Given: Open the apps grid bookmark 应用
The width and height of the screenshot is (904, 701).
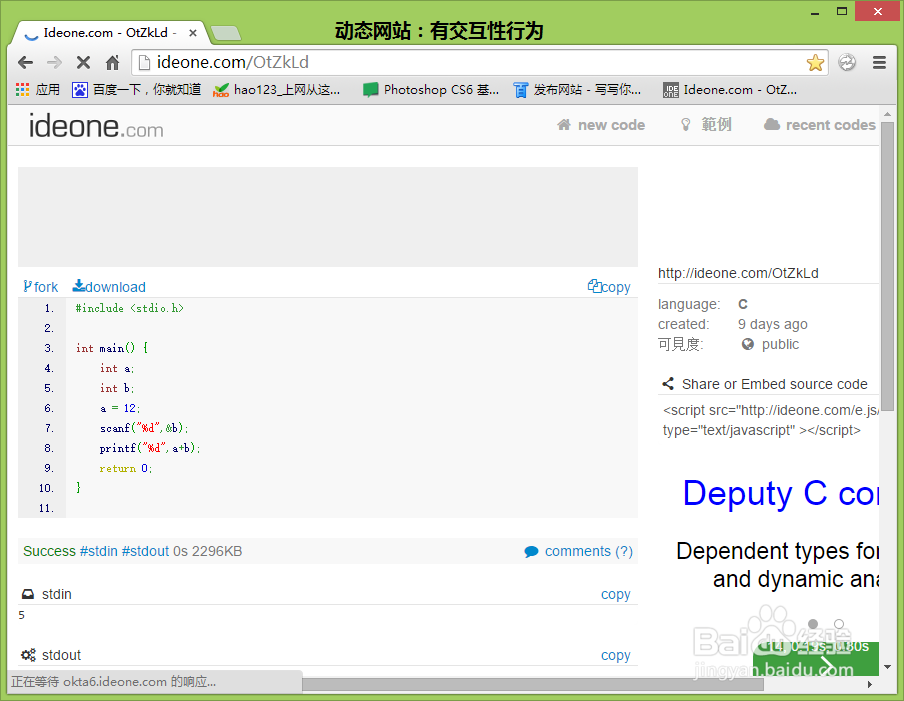Looking at the screenshot, I should tap(38, 89).
